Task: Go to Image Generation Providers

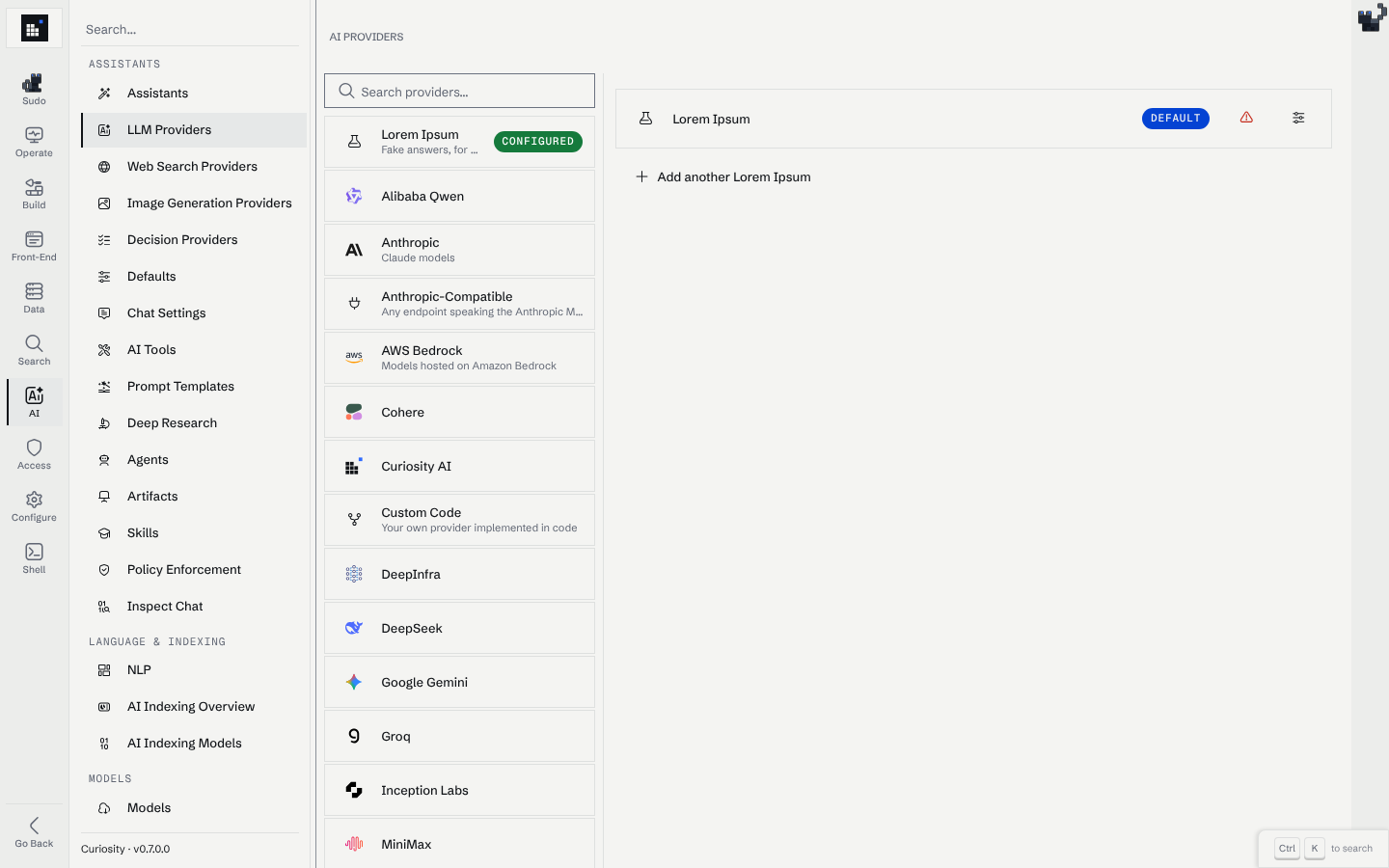Action: [194, 203]
